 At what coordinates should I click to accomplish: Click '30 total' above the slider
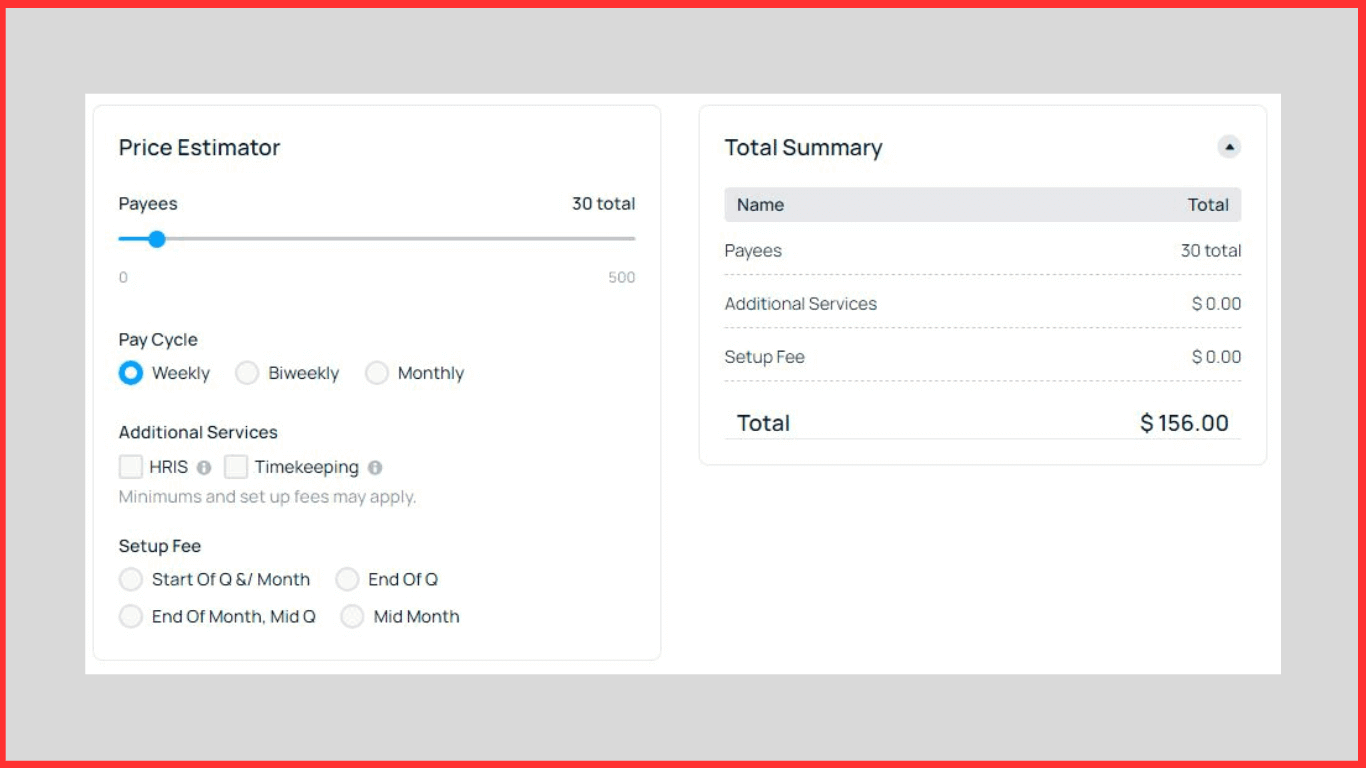pyautogui.click(x=603, y=204)
